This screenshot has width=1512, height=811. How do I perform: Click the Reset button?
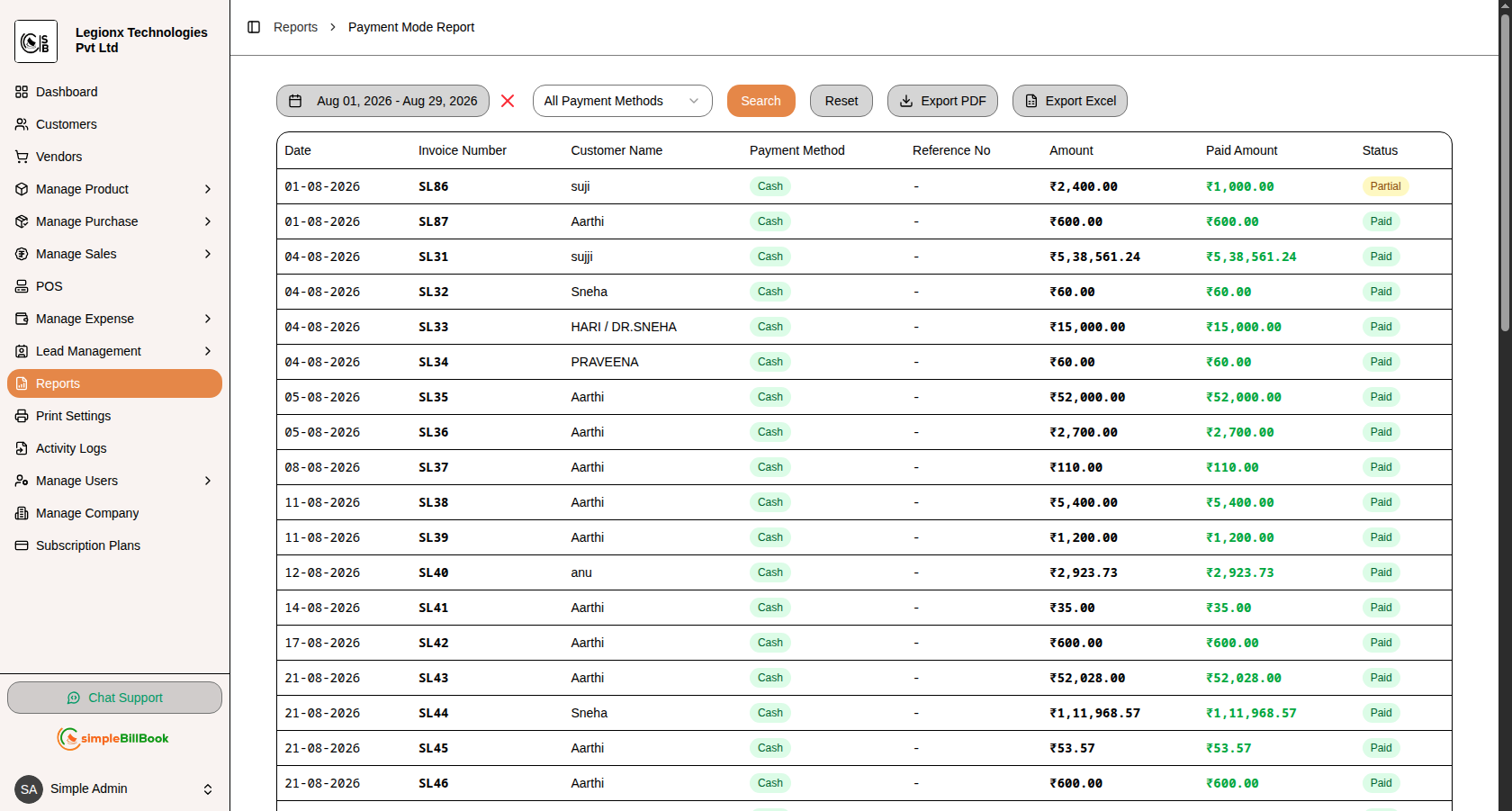[x=841, y=101]
